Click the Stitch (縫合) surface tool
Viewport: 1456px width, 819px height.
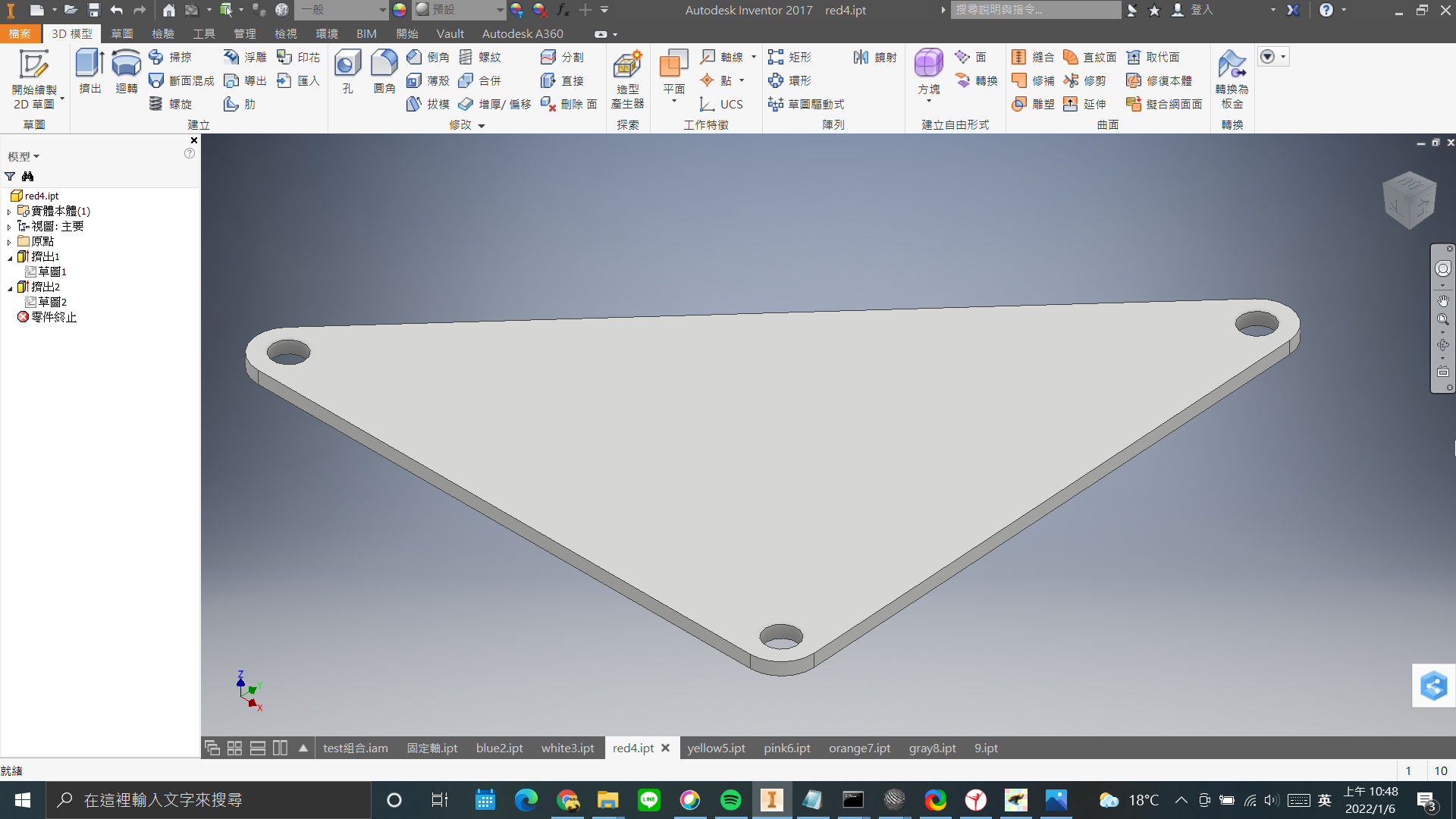point(1033,57)
